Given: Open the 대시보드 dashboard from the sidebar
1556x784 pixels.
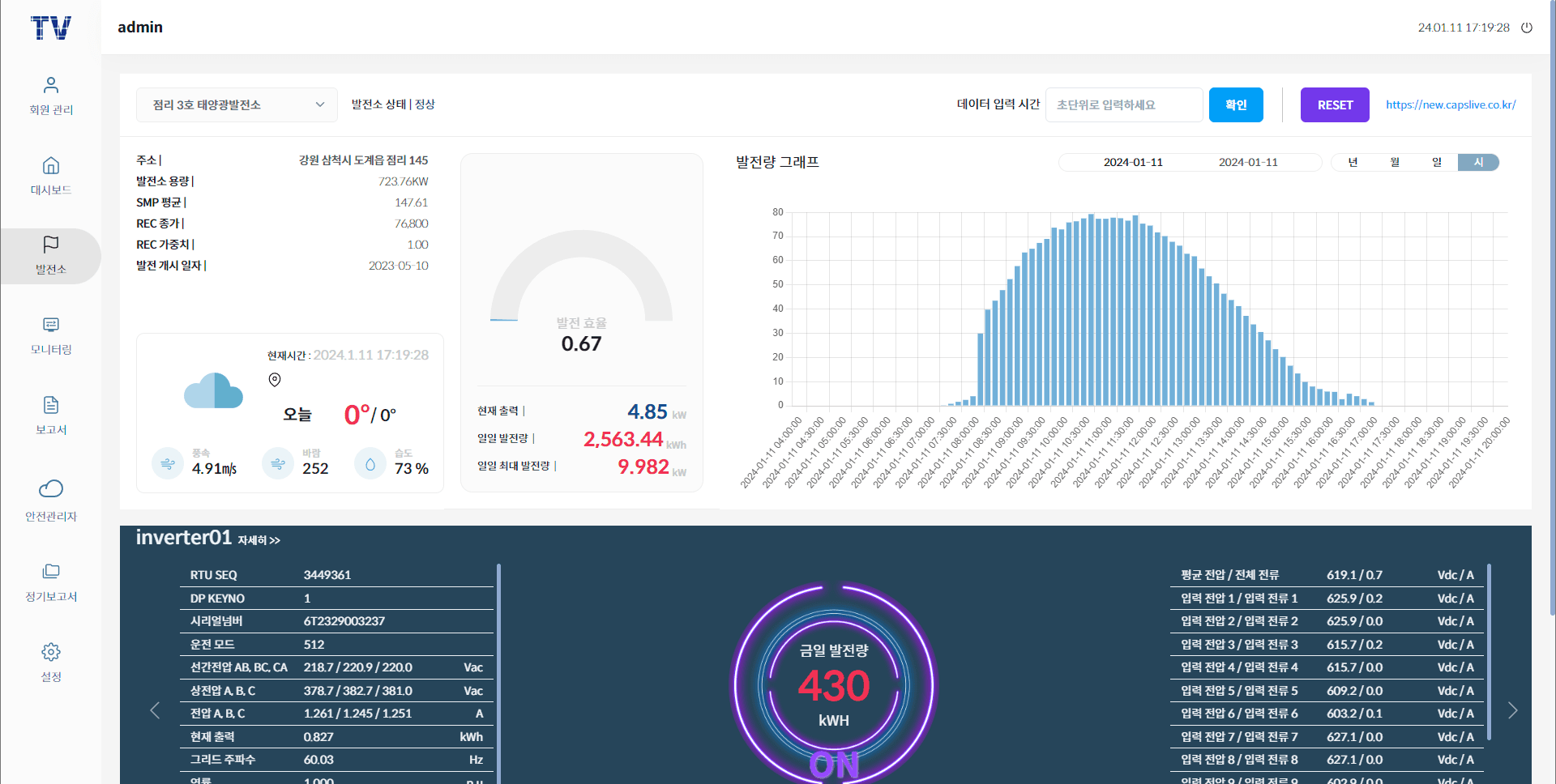Looking at the screenshot, I should pyautogui.click(x=50, y=174).
